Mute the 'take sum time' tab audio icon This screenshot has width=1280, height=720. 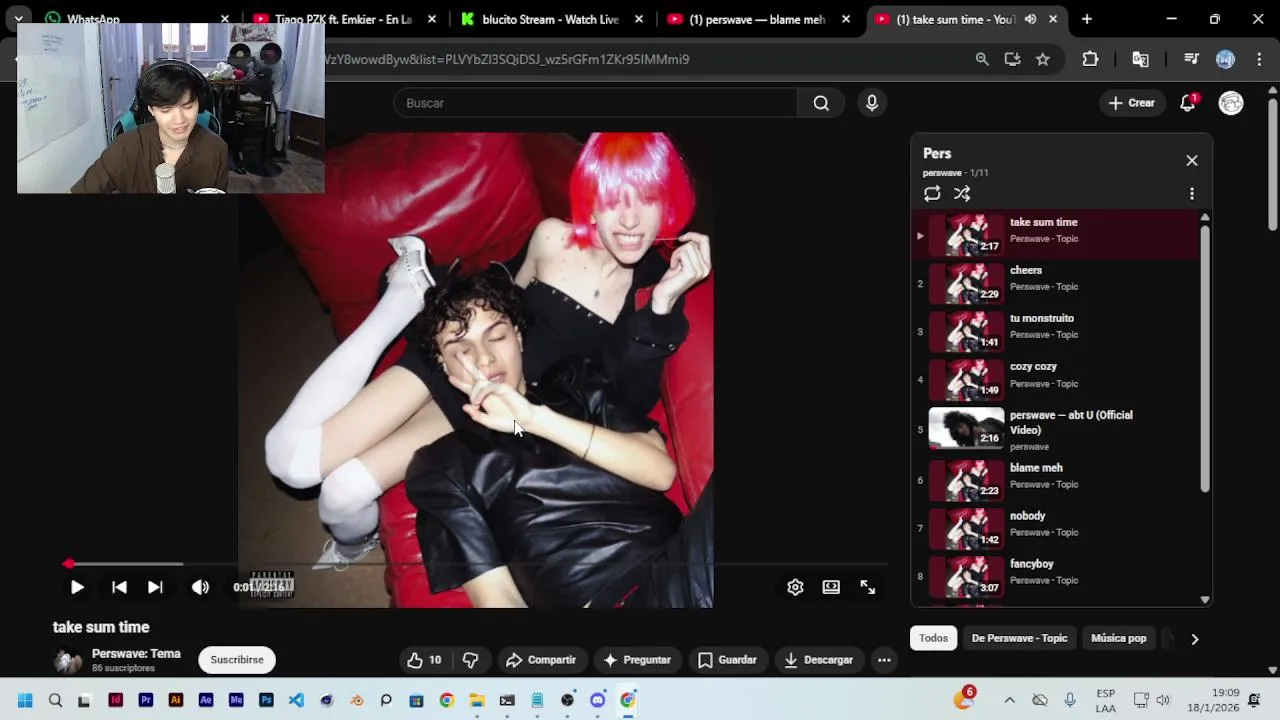pyautogui.click(x=1030, y=19)
